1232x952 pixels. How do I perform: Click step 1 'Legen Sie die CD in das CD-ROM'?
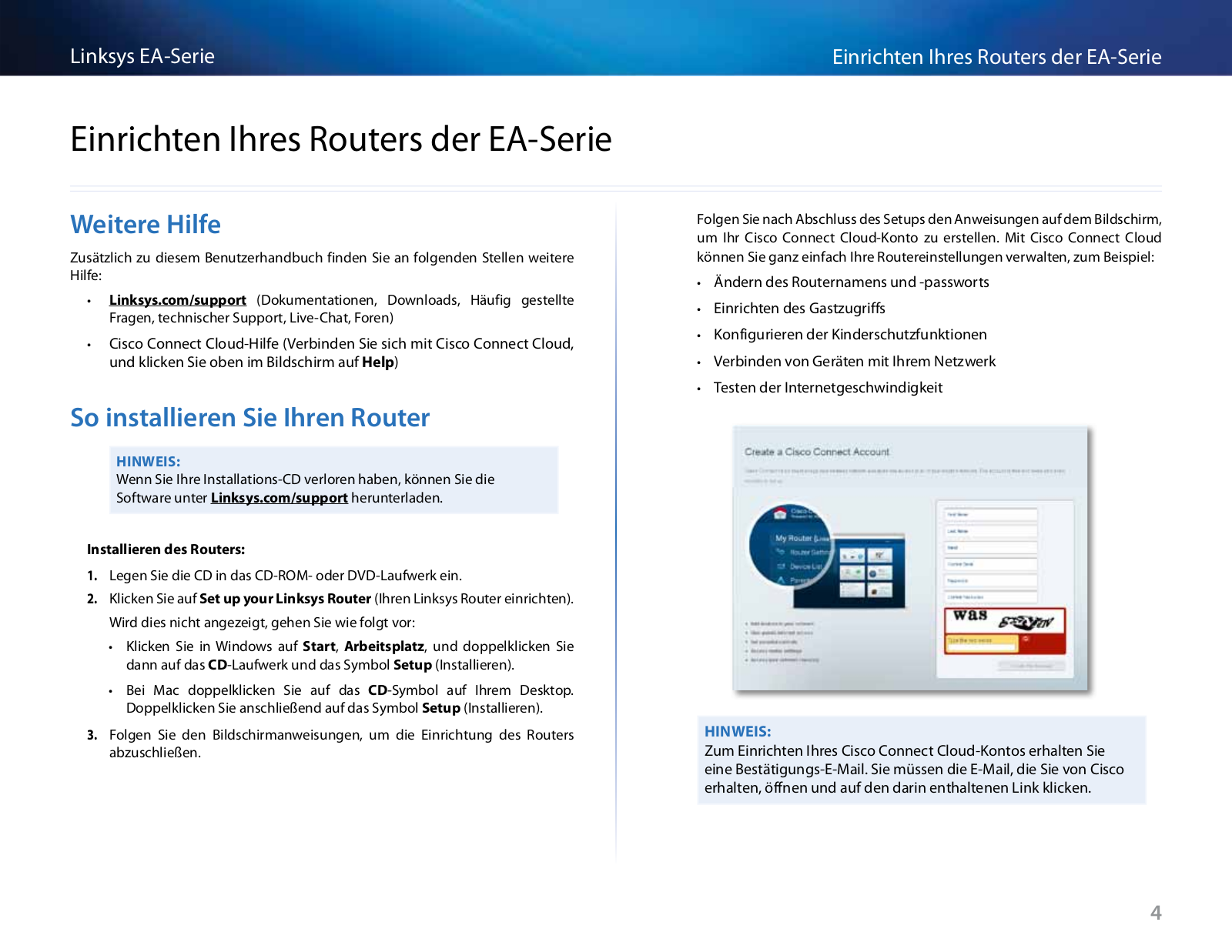coord(286,576)
